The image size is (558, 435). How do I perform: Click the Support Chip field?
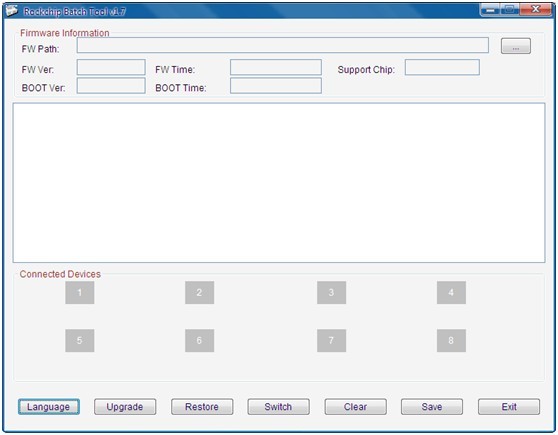pos(442,67)
